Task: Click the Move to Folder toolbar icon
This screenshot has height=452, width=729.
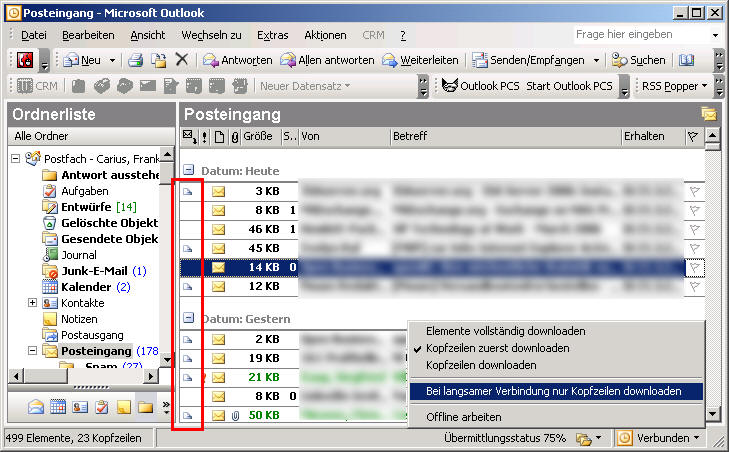Action: click(159, 60)
